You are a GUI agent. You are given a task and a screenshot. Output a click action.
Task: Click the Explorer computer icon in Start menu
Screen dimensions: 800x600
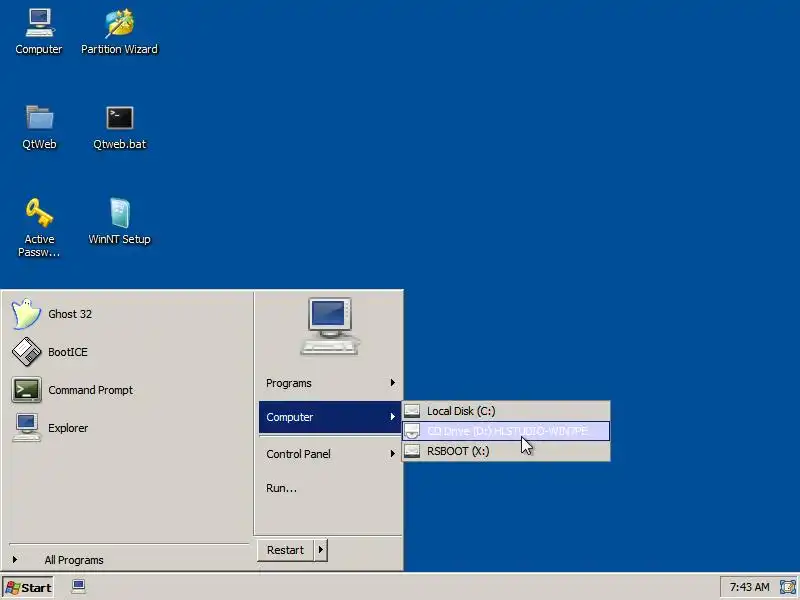tap(26, 428)
